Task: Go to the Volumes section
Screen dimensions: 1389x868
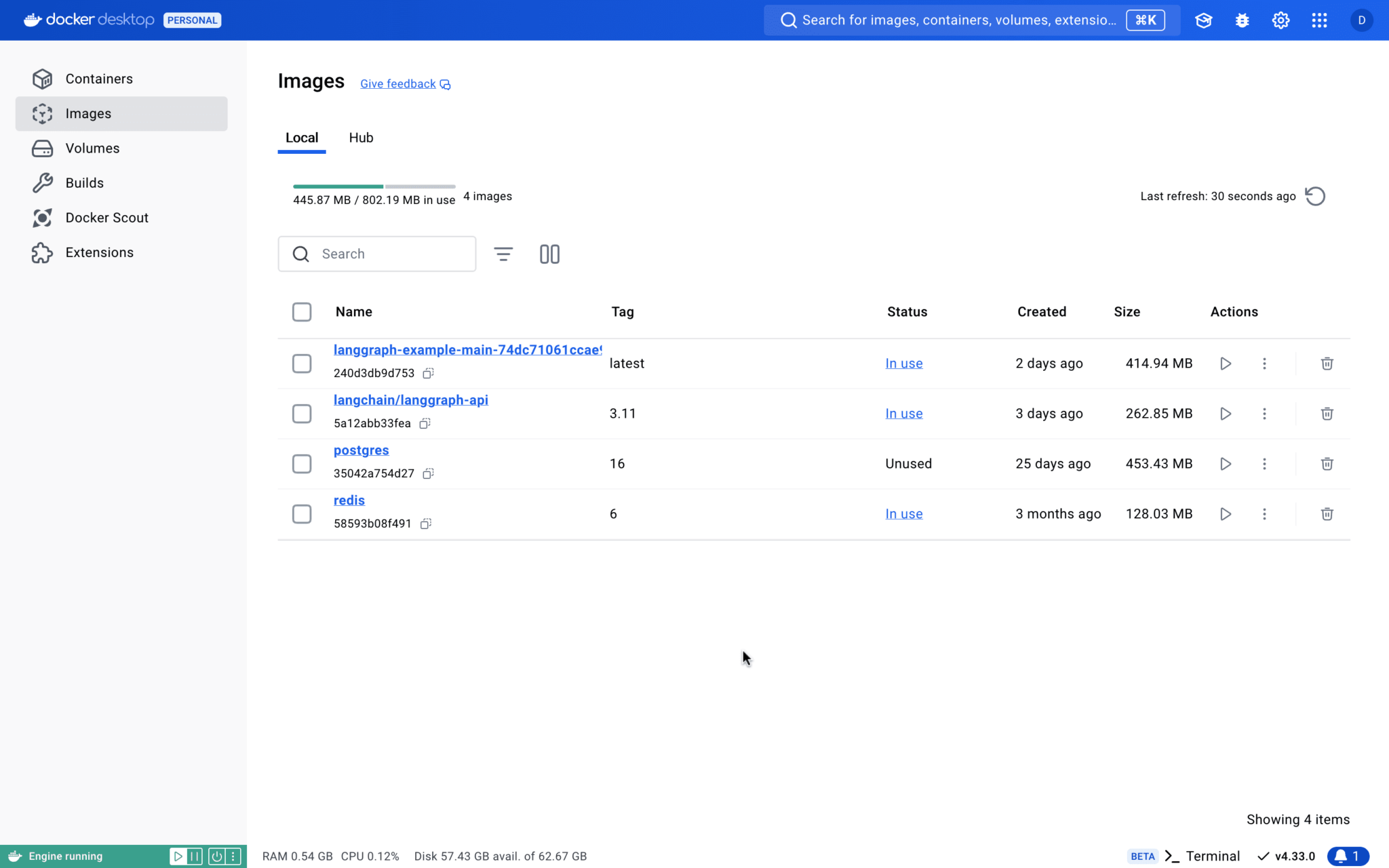Action: 92,149
